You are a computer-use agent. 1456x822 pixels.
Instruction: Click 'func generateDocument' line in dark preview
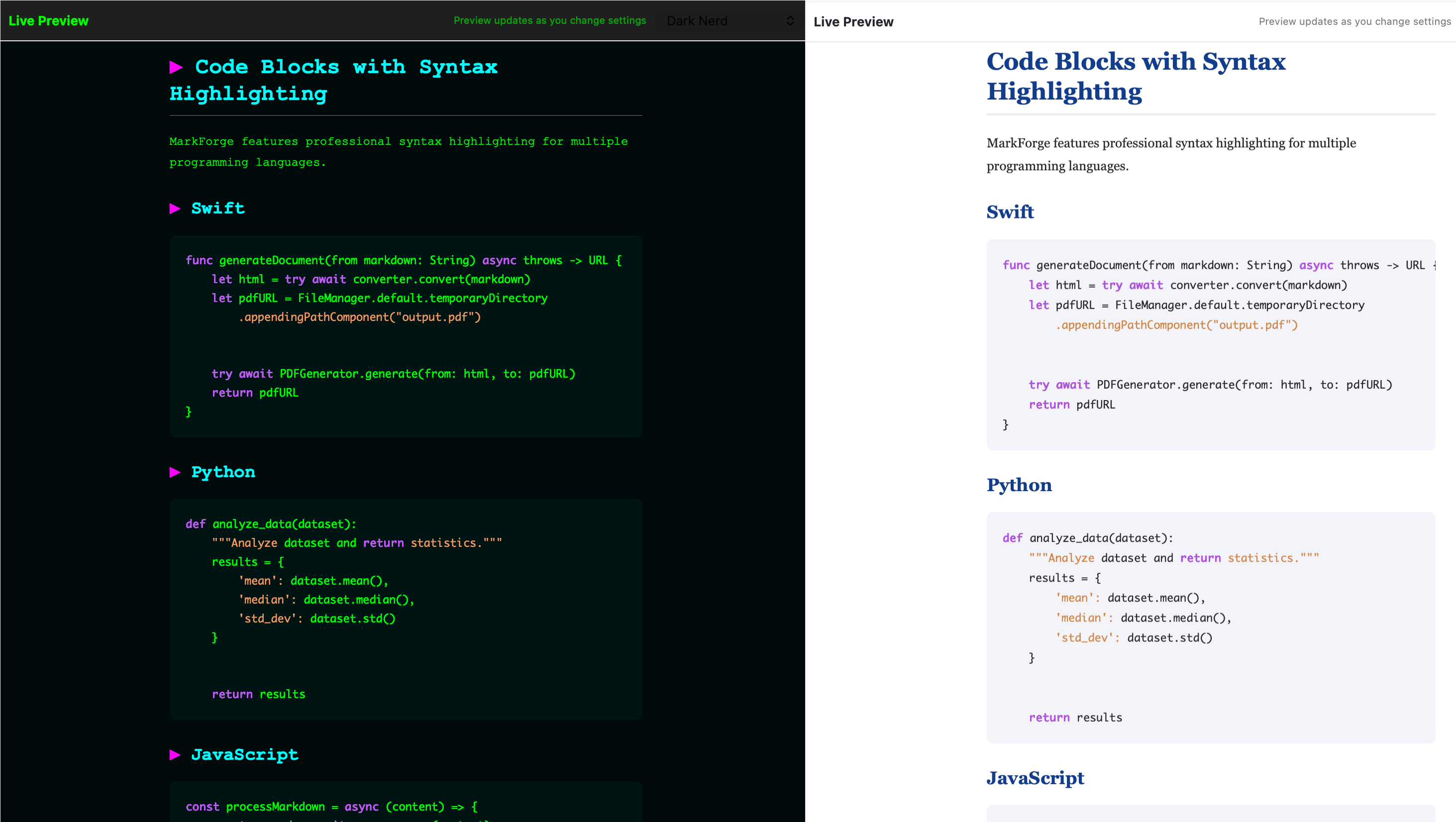(x=404, y=260)
